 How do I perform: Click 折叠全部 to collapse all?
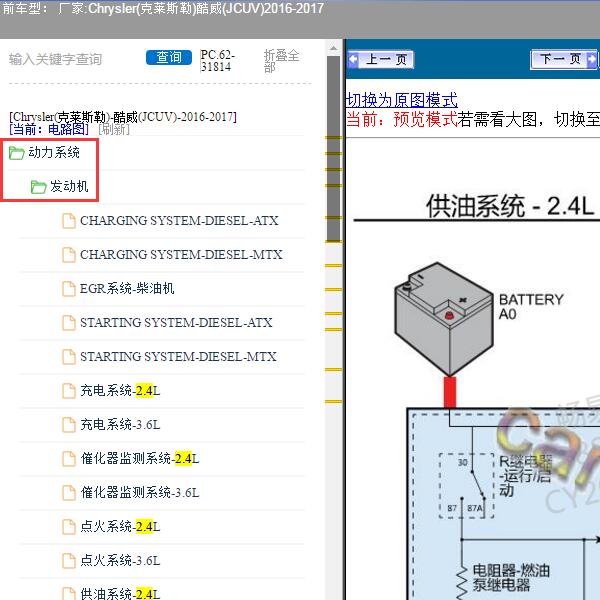281,61
